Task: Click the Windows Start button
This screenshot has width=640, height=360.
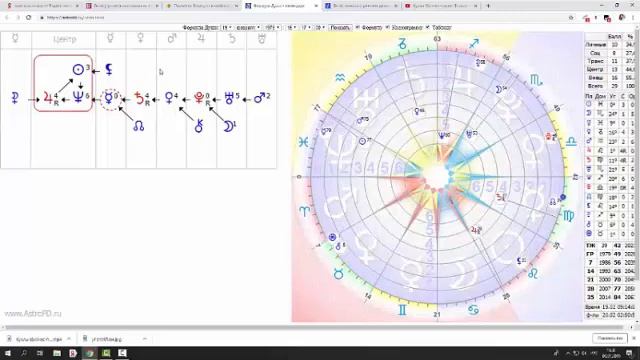Action: pyautogui.click(x=7, y=353)
